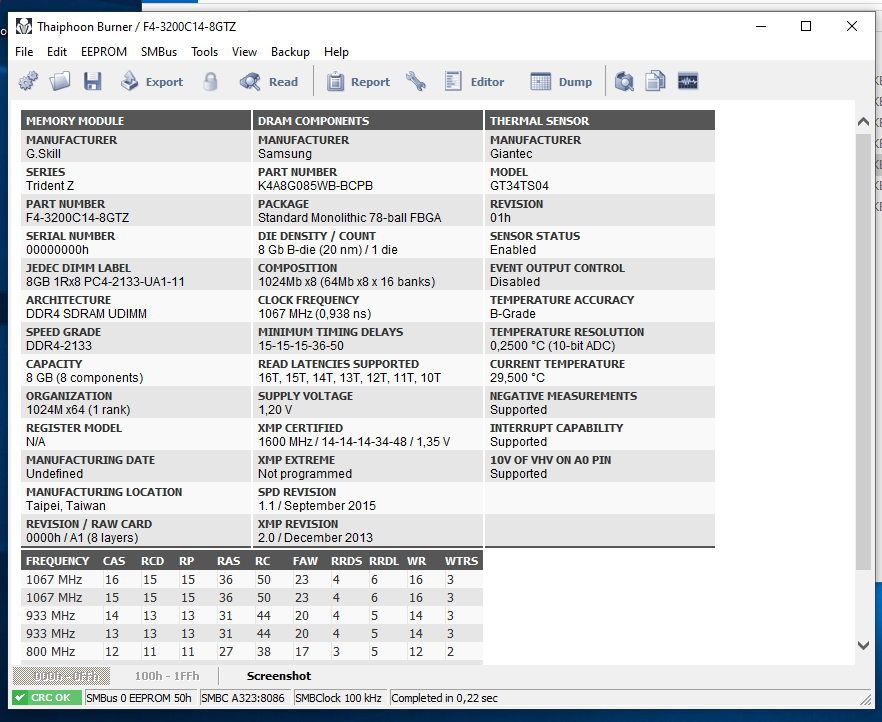Click the DRAM COMPONENTS column header
The width and height of the screenshot is (882, 722).
click(x=368, y=121)
